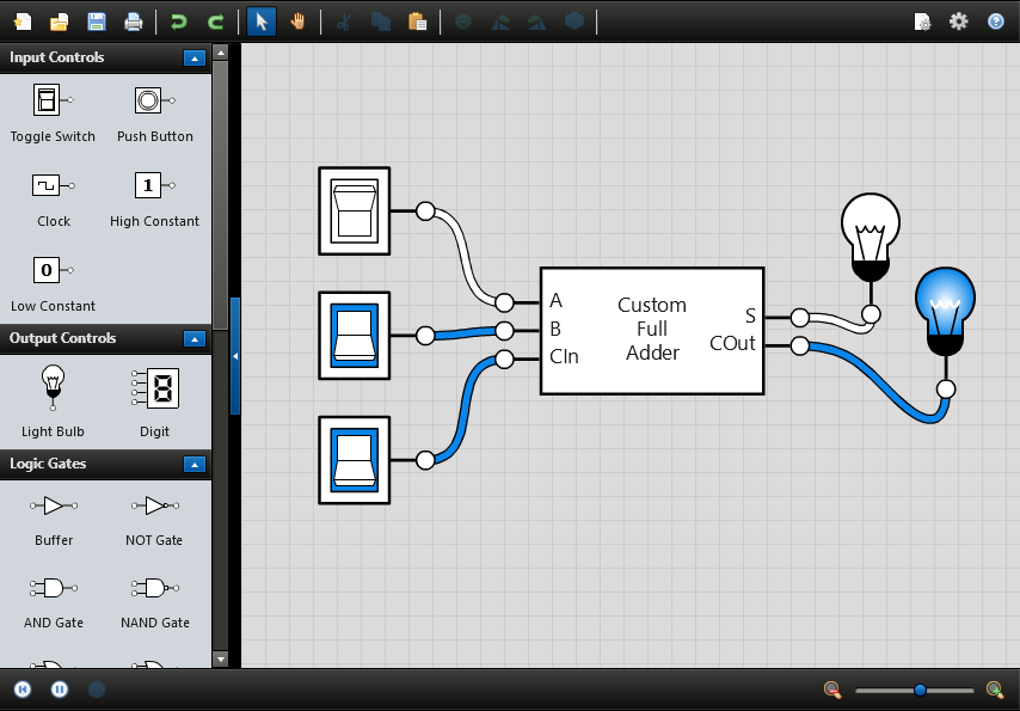Rotate selection clockwise icon

pos(537,22)
